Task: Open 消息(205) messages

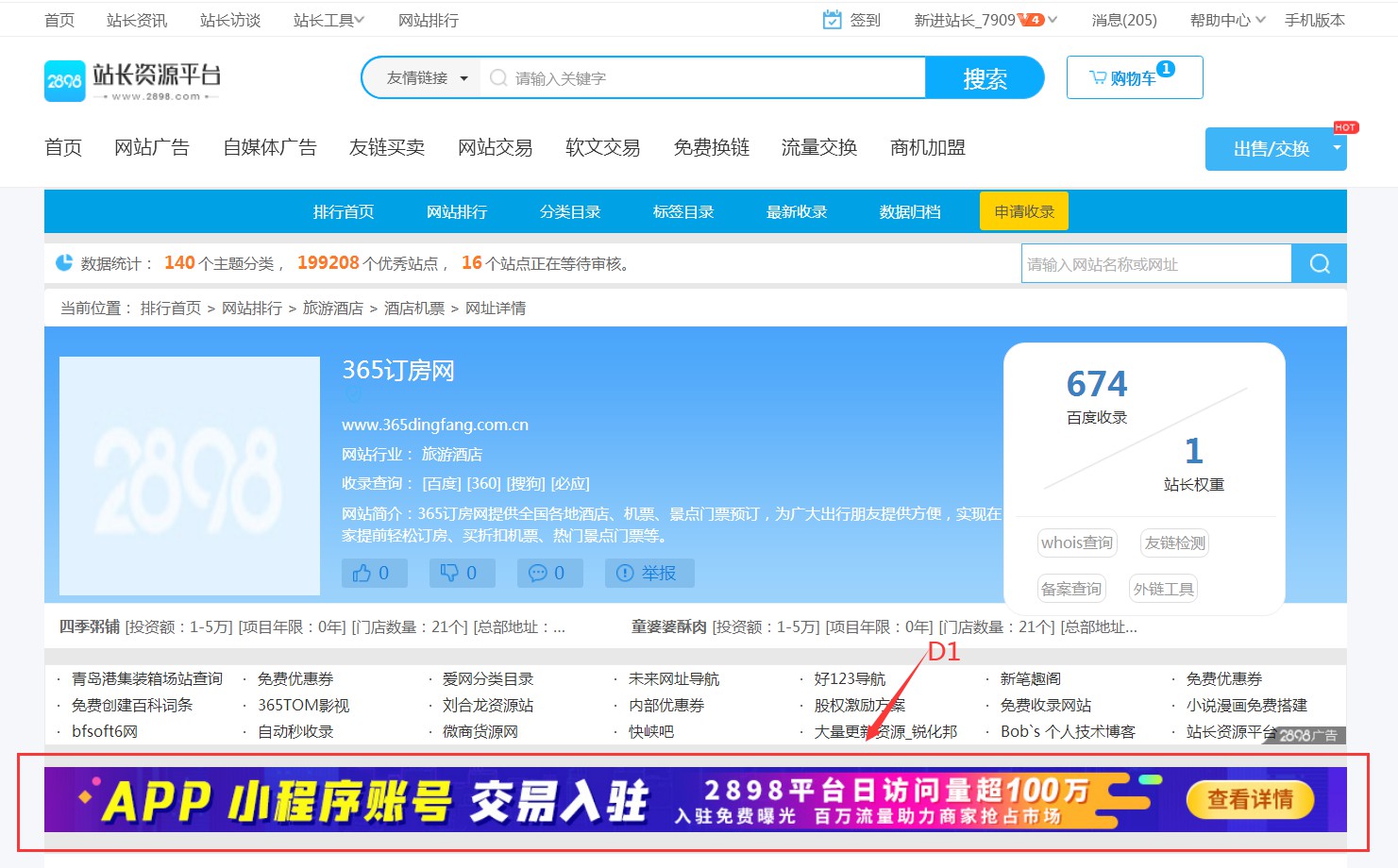Action: click(x=1123, y=20)
